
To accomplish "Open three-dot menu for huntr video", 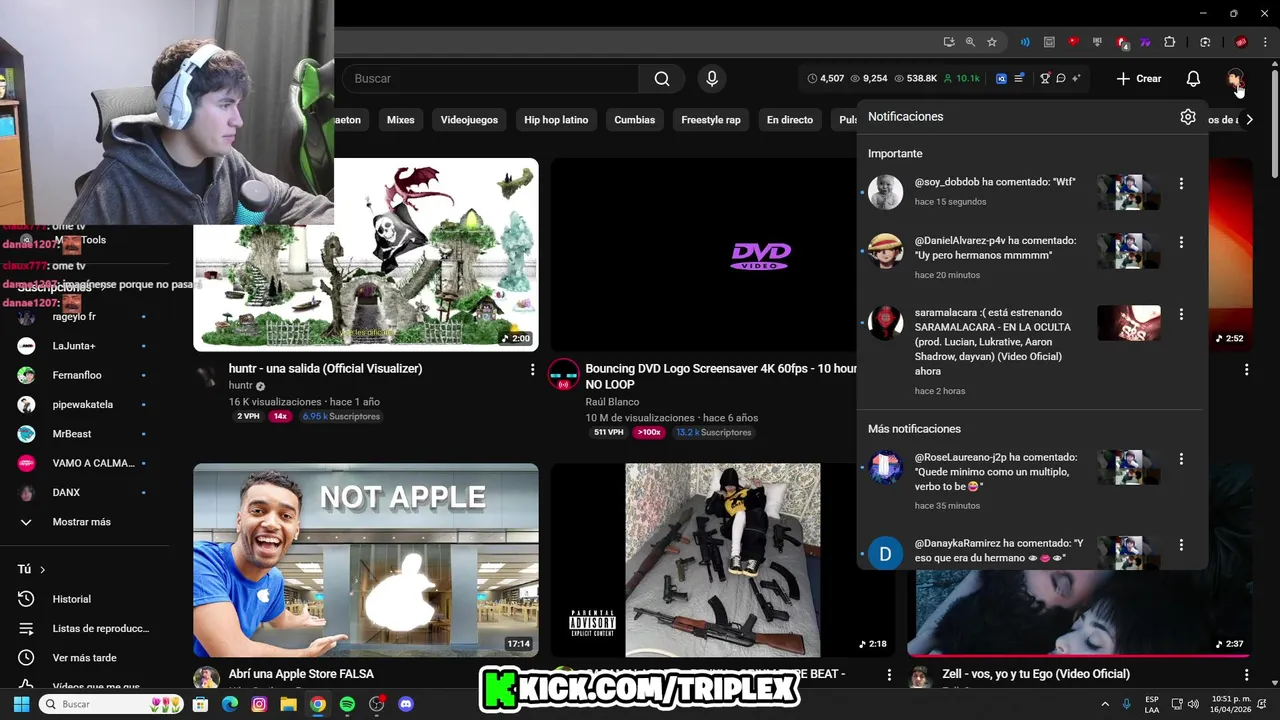I will coord(532,370).
